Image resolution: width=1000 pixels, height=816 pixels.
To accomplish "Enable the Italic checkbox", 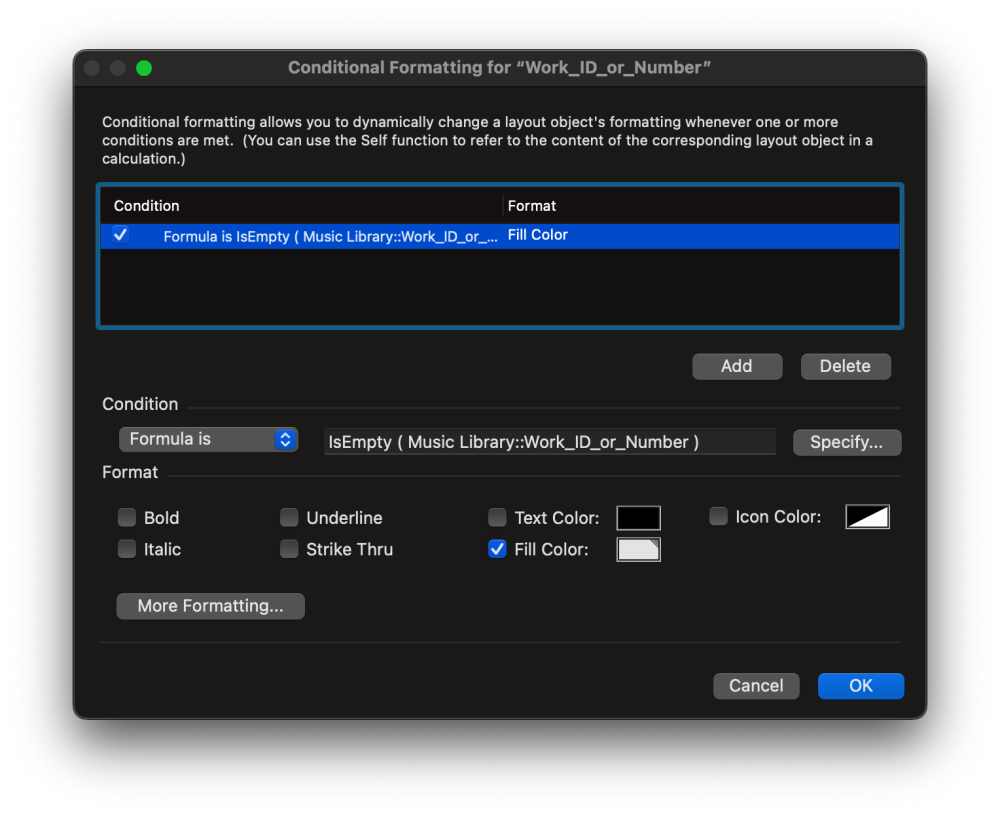I will [127, 549].
